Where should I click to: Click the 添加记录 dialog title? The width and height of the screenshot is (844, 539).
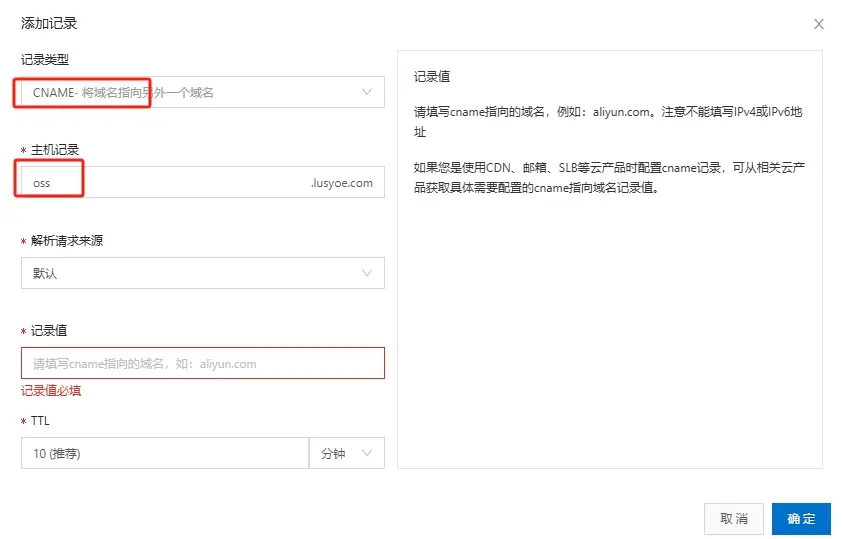49,23
